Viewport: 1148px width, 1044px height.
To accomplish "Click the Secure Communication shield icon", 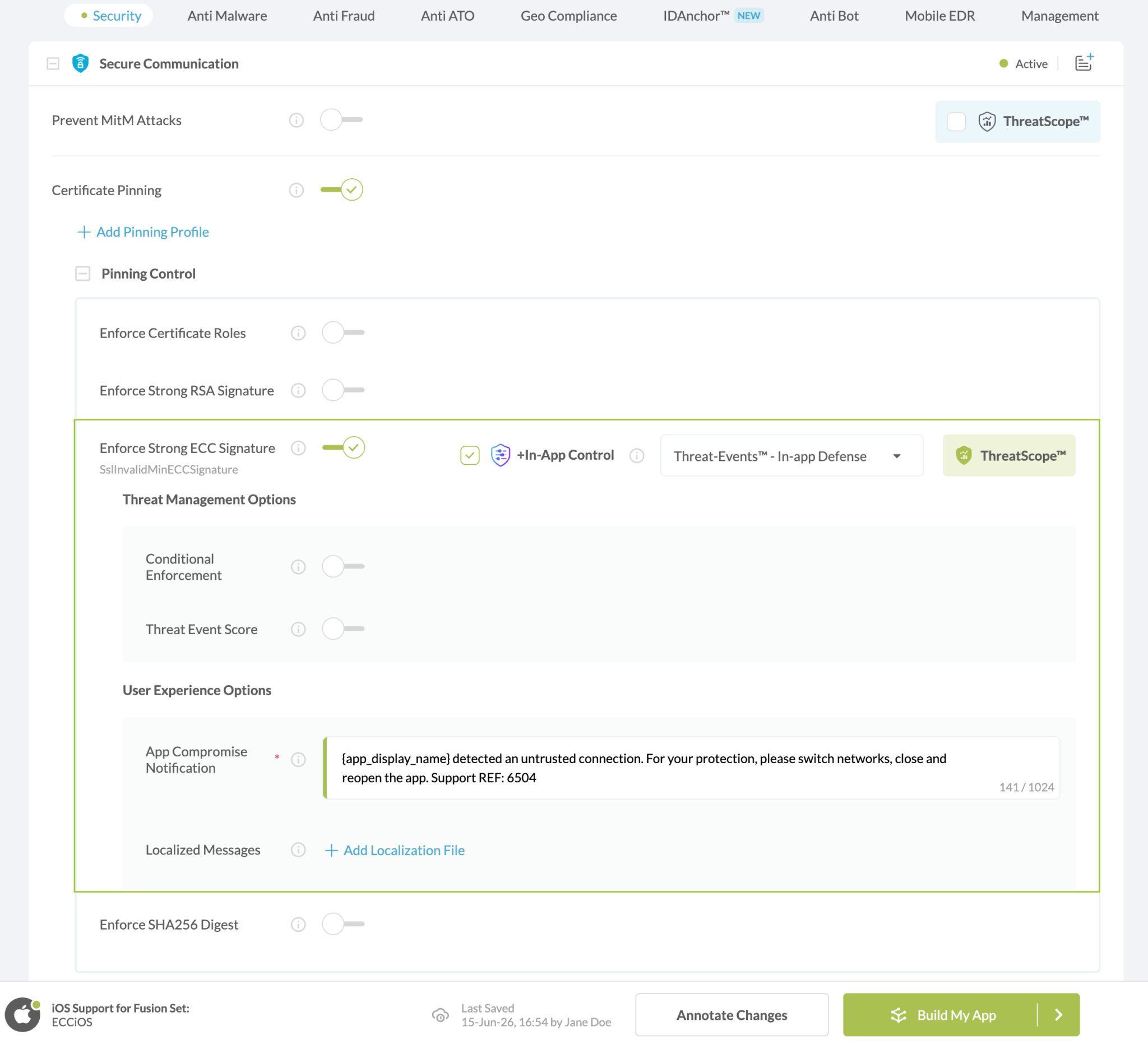I will [80, 63].
